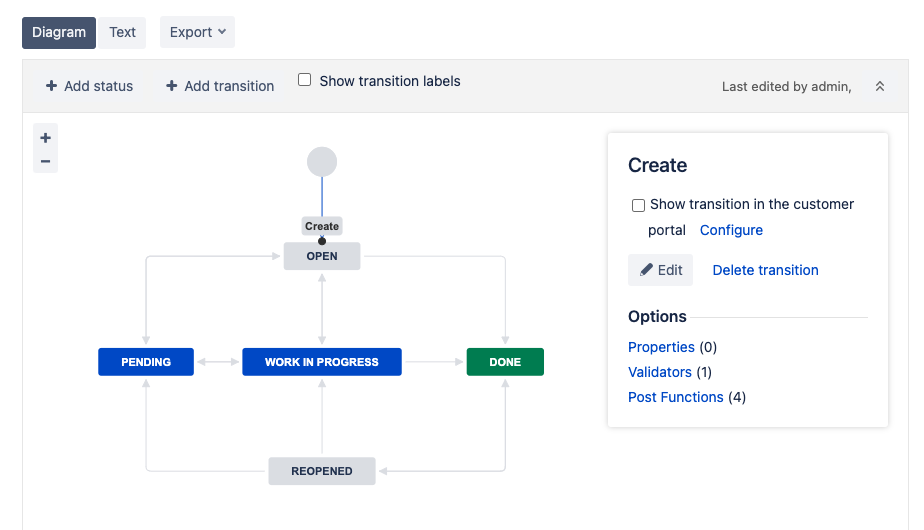View the Validators list
Image resolution: width=924 pixels, height=530 pixels.
pos(659,372)
